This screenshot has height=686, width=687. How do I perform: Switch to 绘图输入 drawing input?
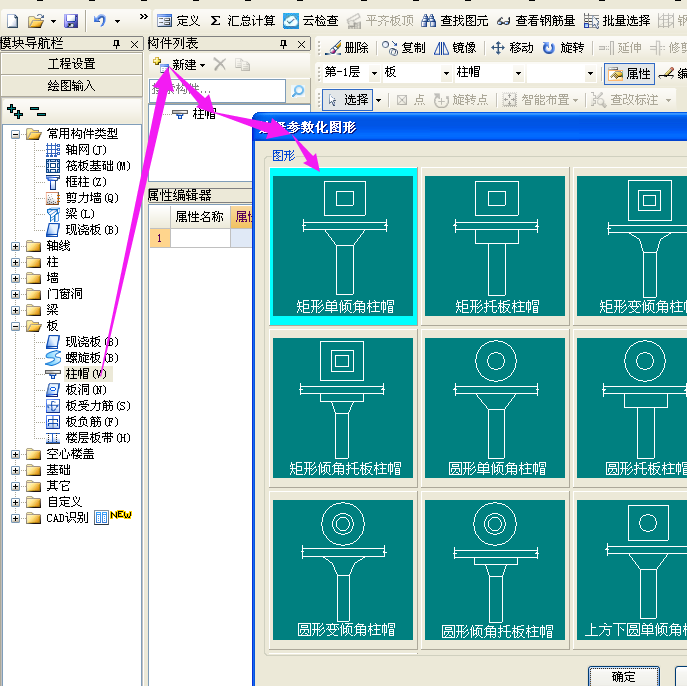pyautogui.click(x=72, y=85)
